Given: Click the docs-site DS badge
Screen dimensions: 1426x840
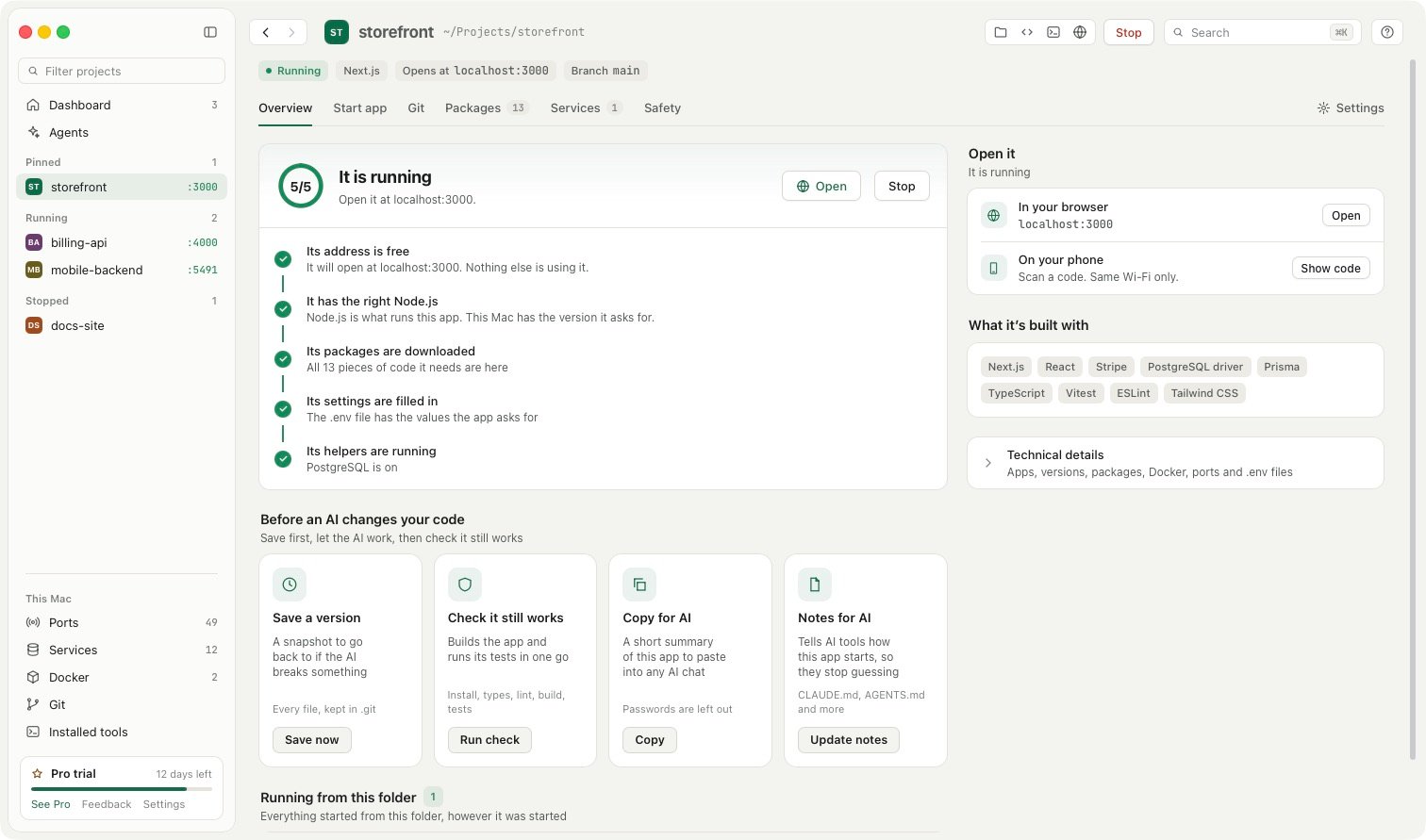Looking at the screenshot, I should click(x=34, y=325).
